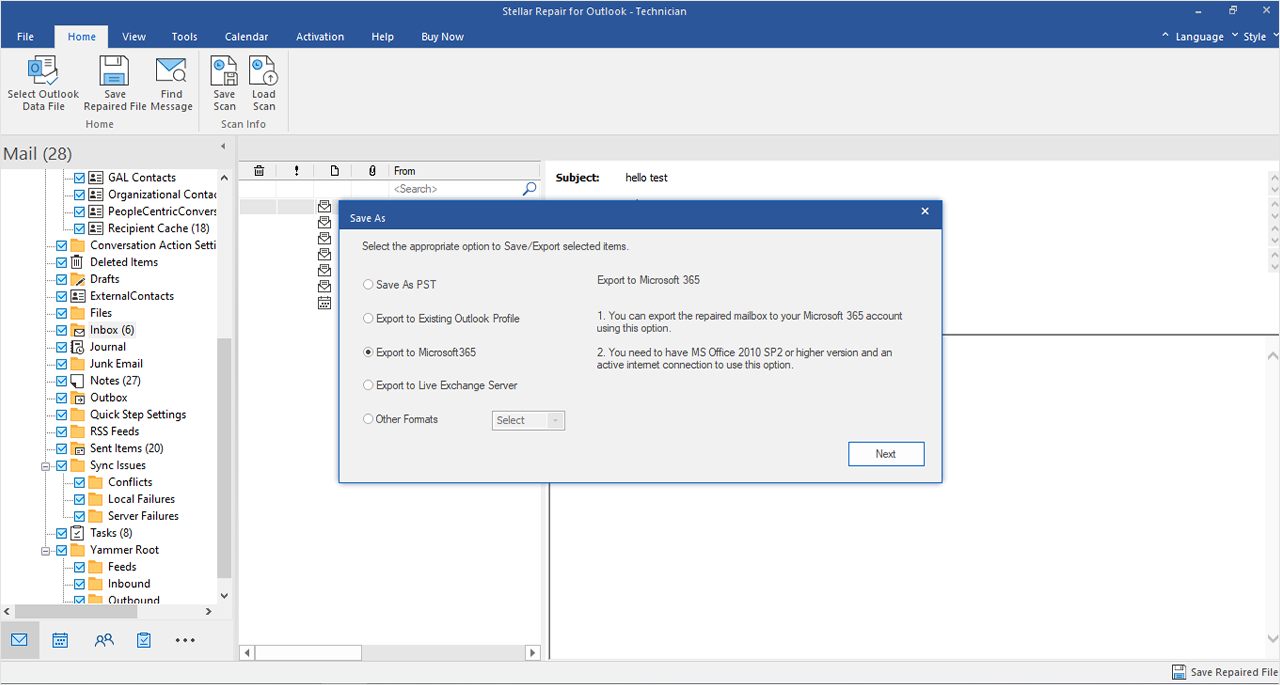
Task: Collapse the Yammer Root tree node
Action: point(45,551)
